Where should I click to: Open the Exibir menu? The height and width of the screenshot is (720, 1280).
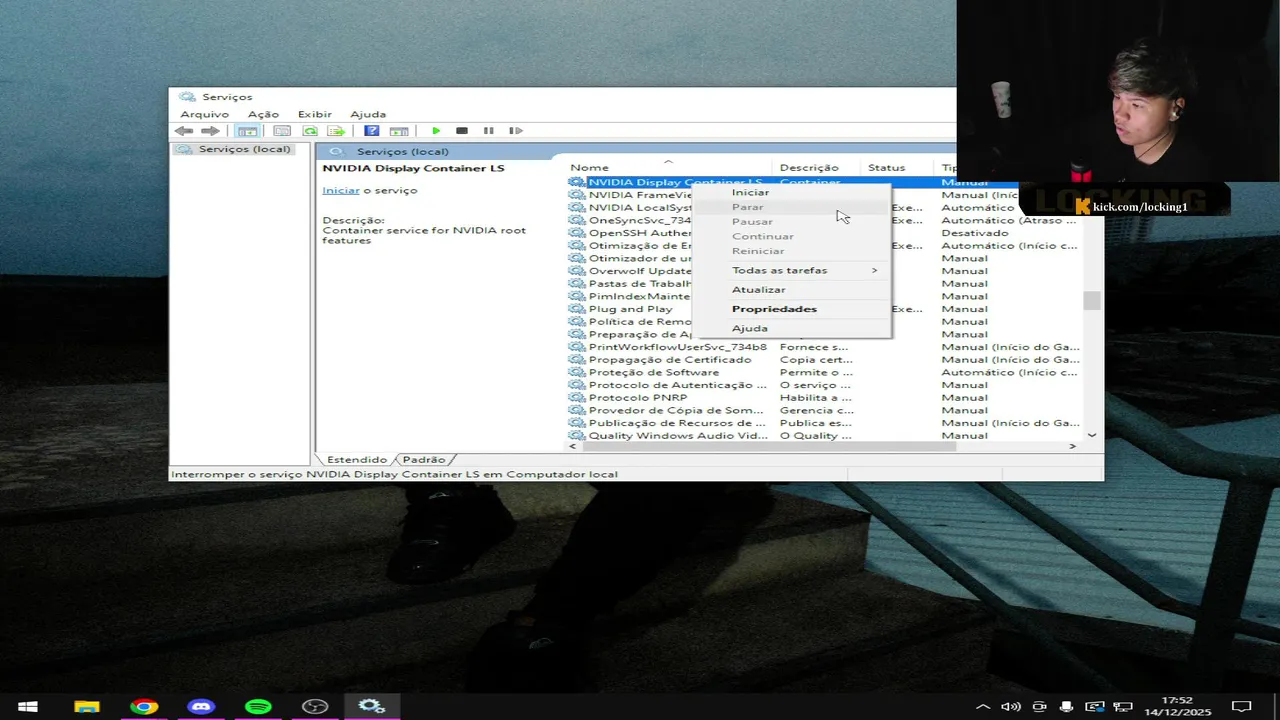(314, 114)
